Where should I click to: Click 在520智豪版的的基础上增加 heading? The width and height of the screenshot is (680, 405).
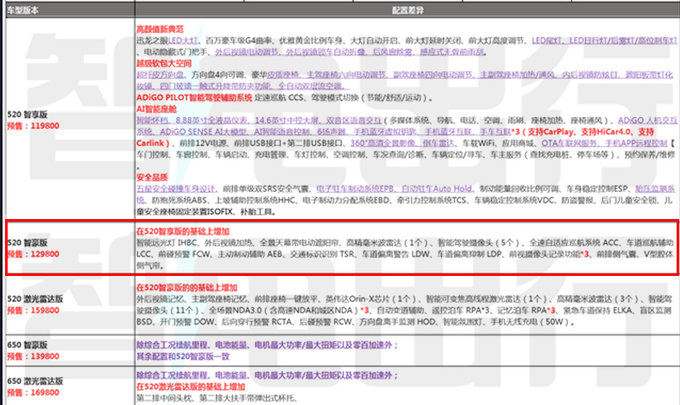(x=187, y=287)
